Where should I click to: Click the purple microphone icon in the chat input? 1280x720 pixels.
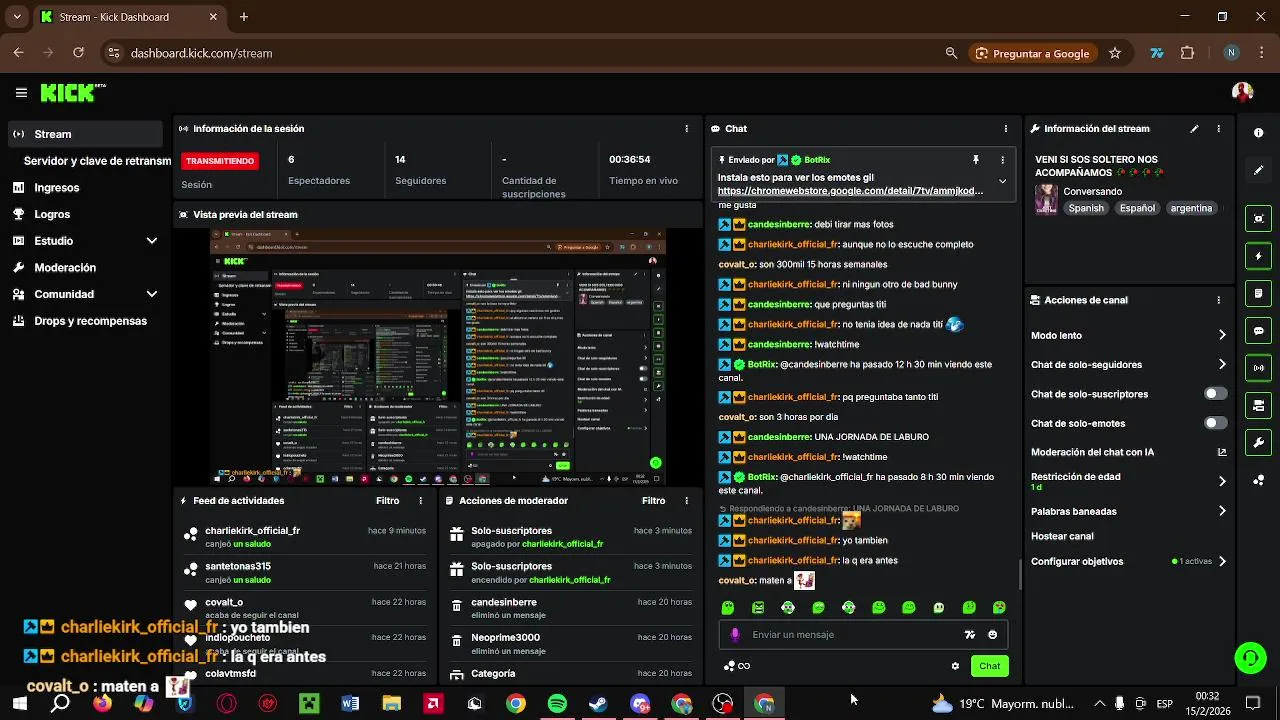(735, 635)
